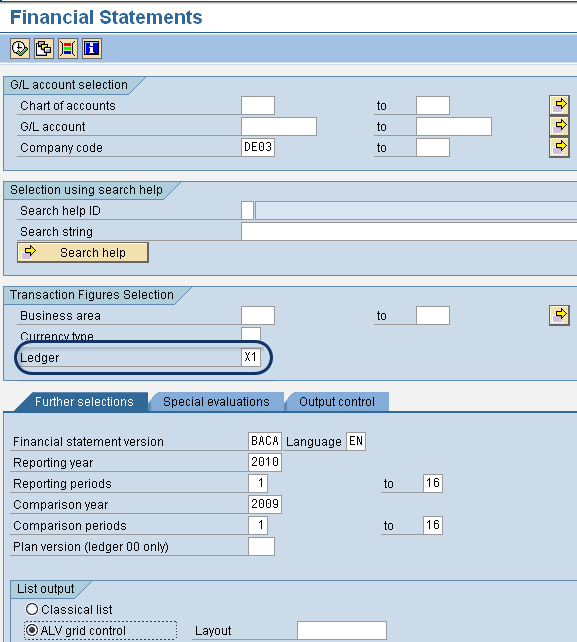Switch to the Special evaluations tab
This screenshot has width=577, height=642.
(216, 402)
